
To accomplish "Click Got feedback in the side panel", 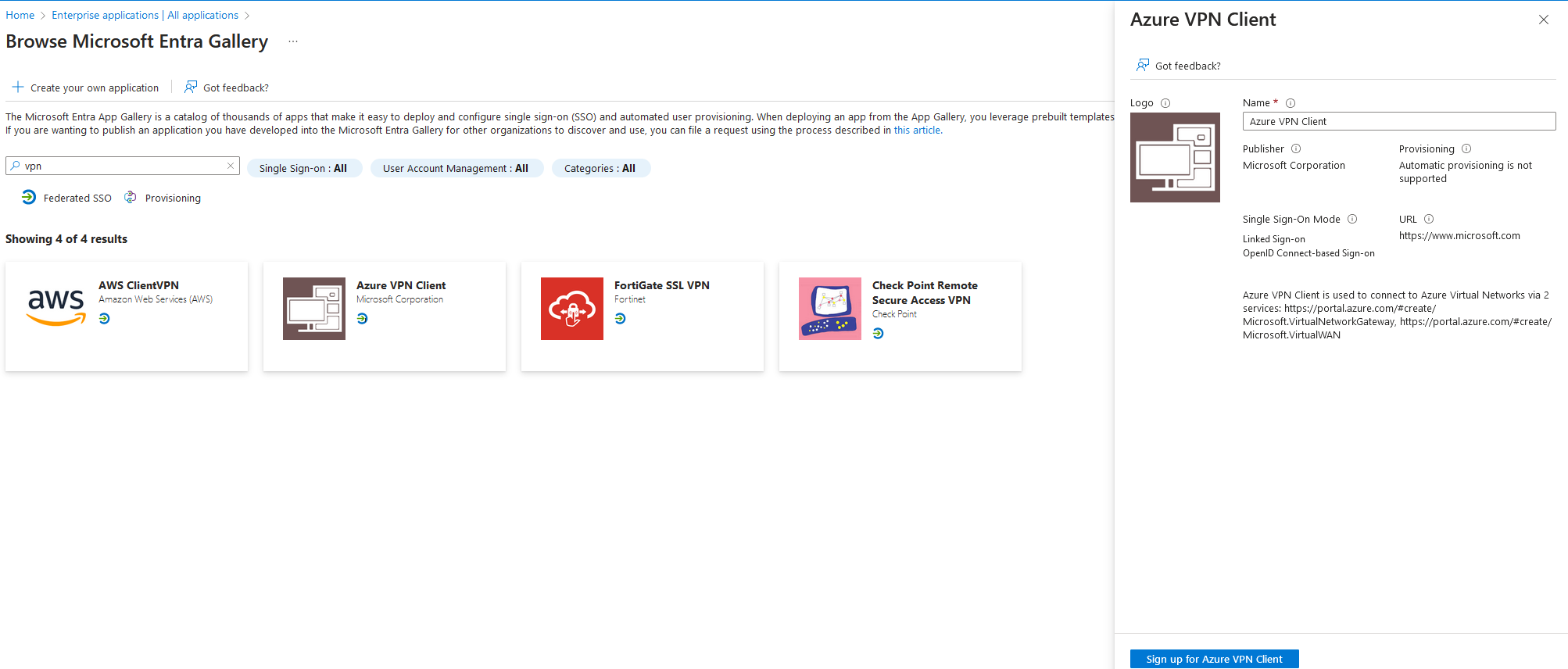I will pos(1179,66).
